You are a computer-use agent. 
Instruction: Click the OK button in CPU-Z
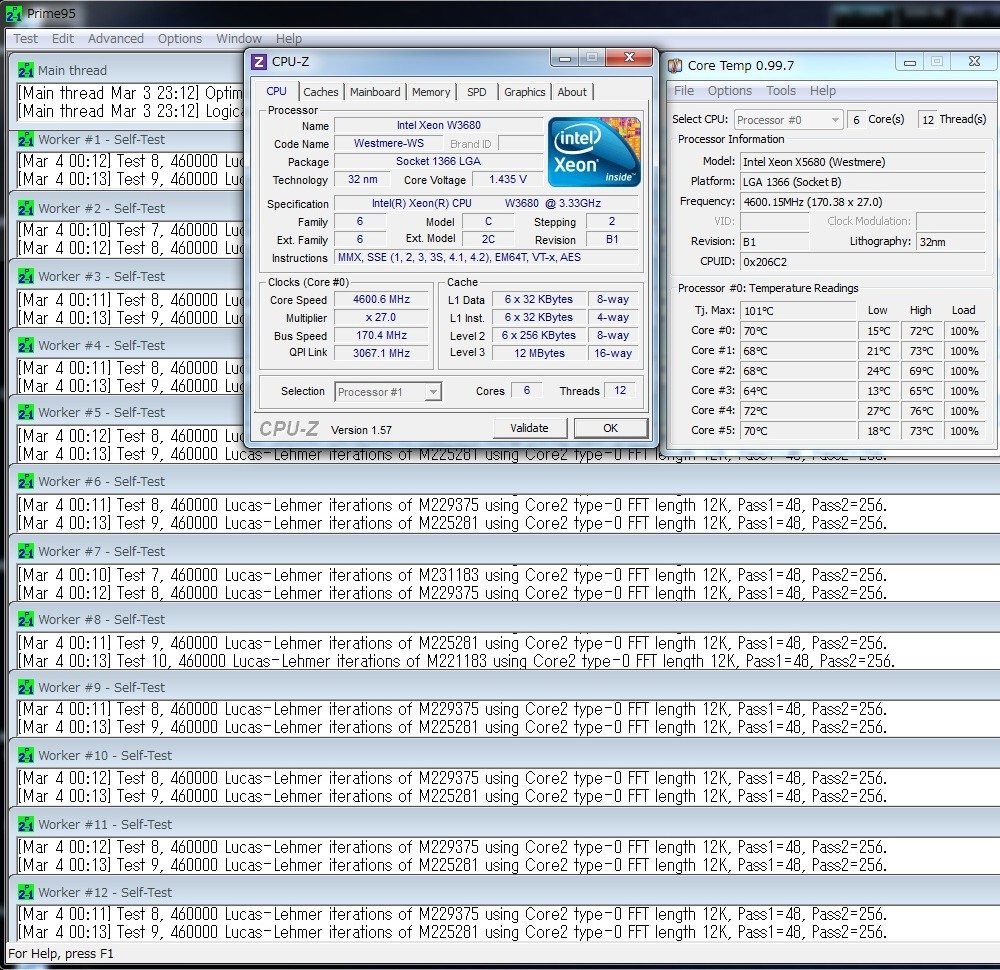coord(610,428)
